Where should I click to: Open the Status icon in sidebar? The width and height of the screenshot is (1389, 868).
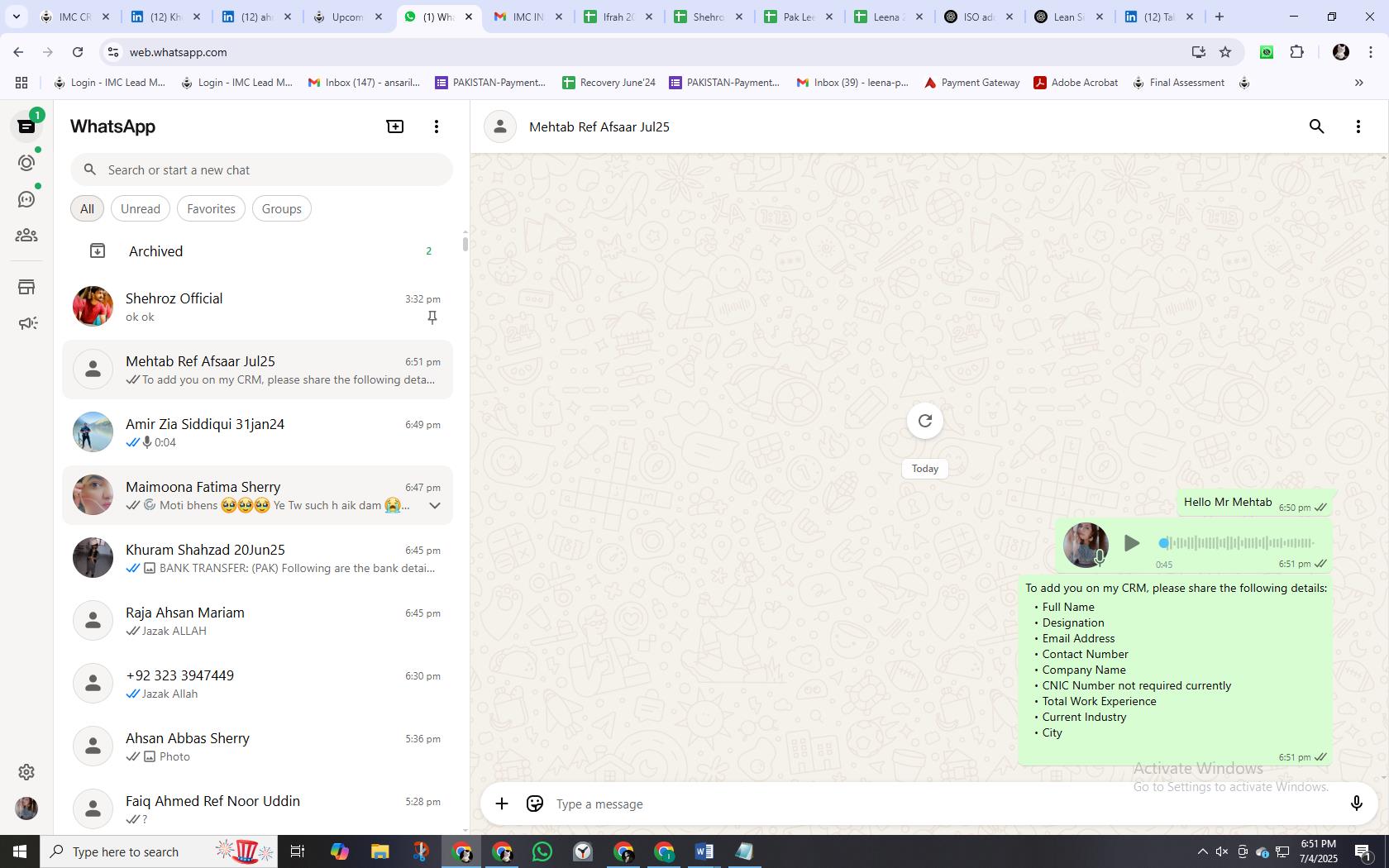tap(26, 163)
